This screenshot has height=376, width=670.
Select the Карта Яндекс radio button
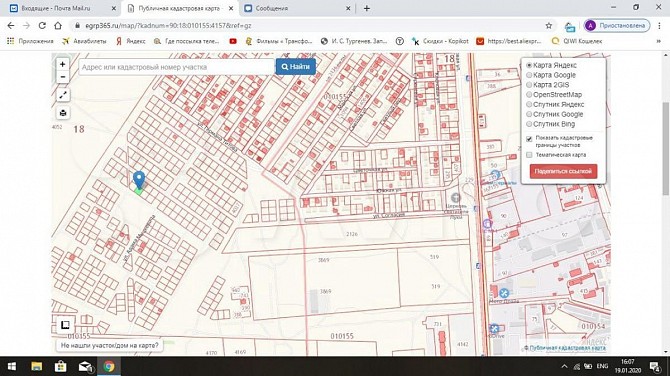[x=529, y=65]
